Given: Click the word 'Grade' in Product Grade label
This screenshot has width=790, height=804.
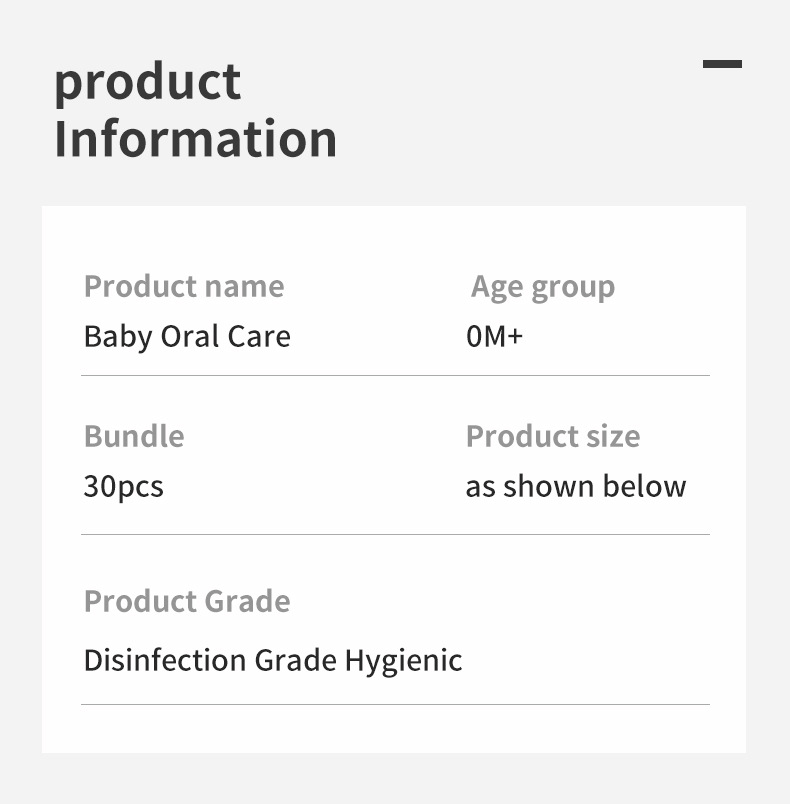Looking at the screenshot, I should (248, 601).
